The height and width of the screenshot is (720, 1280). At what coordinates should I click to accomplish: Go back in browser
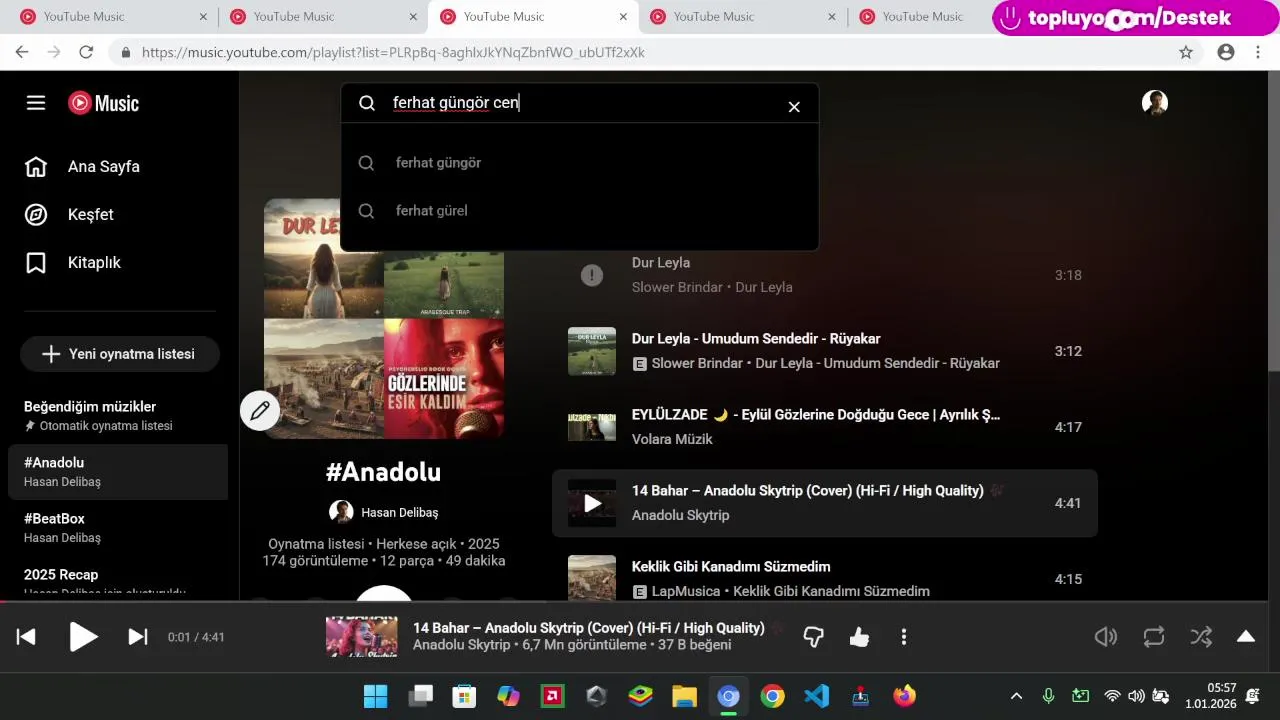[x=22, y=52]
